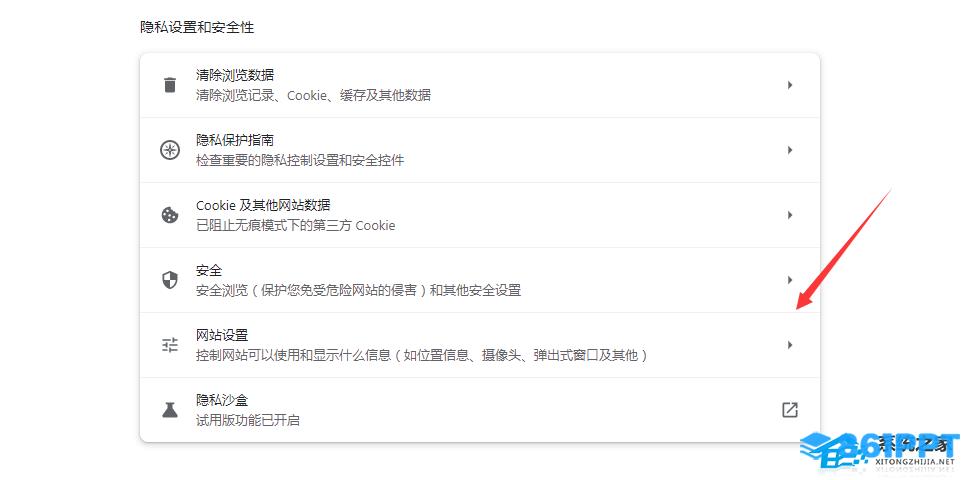Click the shield icon next to 安全

(170, 280)
